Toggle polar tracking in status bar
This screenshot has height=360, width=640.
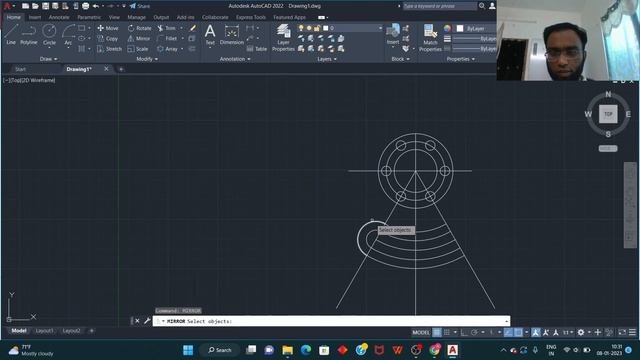[474, 332]
